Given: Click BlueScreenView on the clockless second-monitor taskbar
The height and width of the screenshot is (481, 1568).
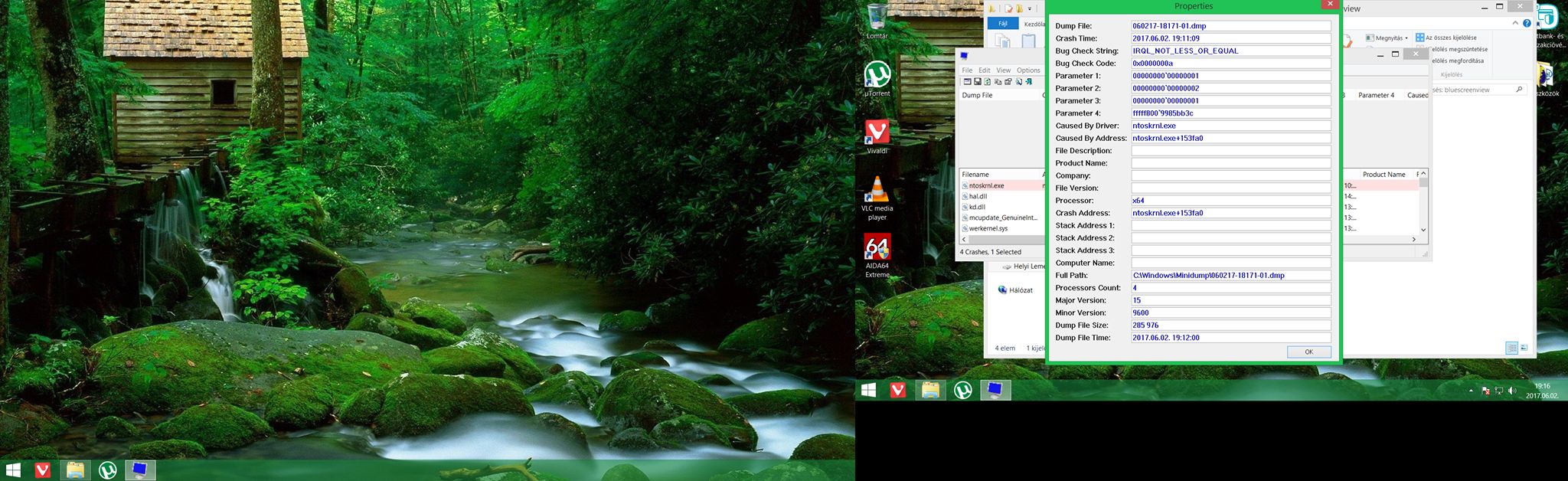Looking at the screenshot, I should [140, 470].
